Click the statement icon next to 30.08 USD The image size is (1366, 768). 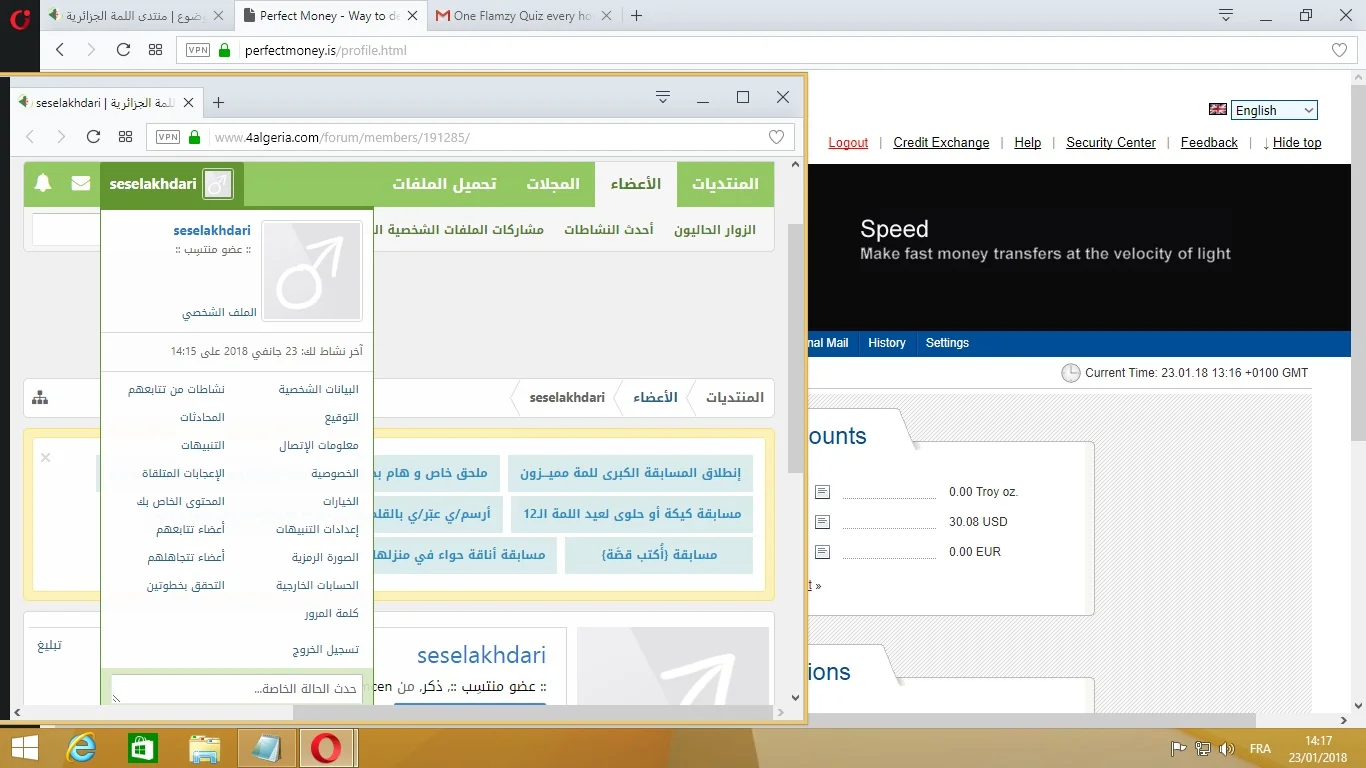point(822,522)
